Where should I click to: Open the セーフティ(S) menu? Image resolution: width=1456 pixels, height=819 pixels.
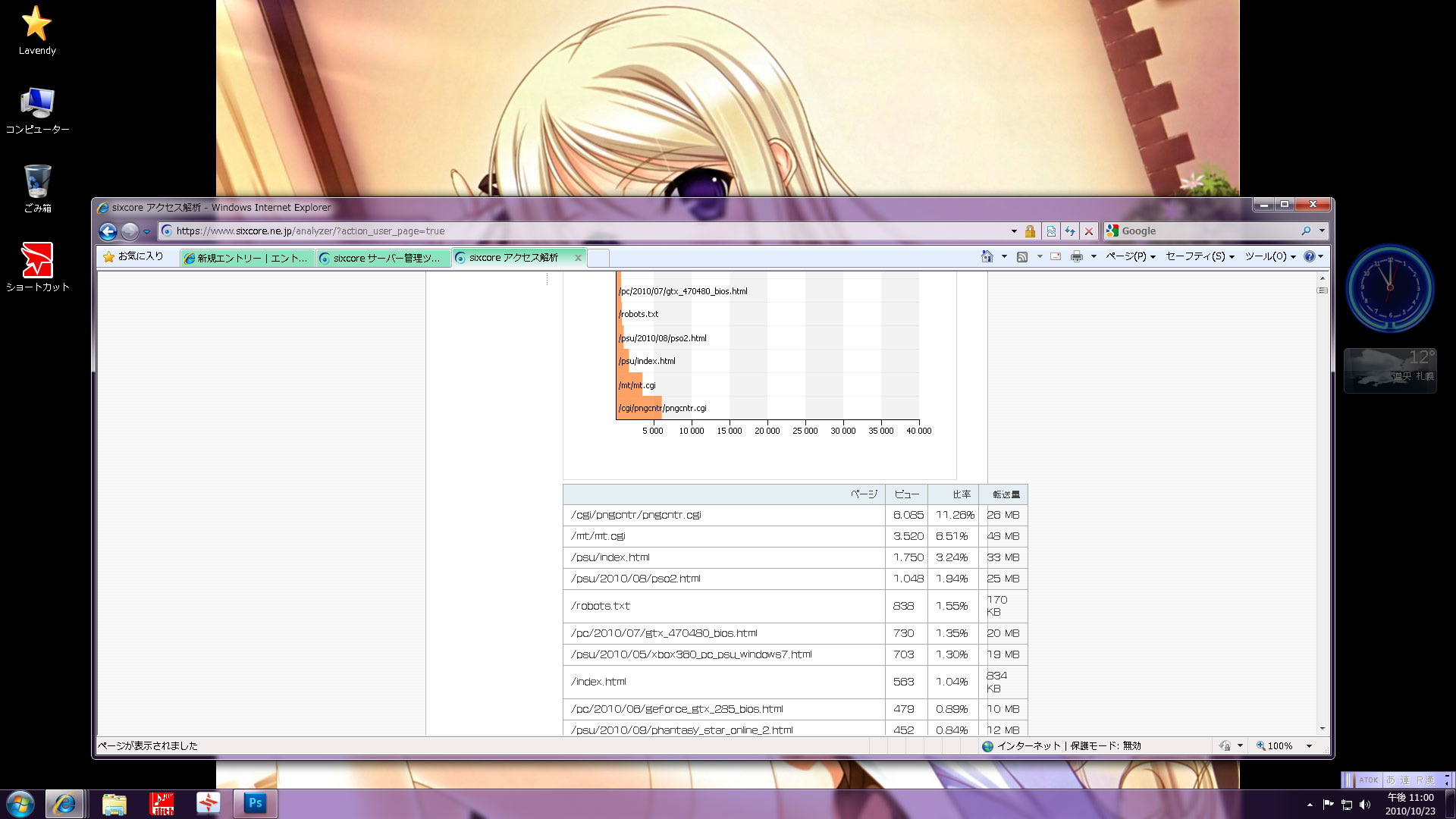coord(1200,256)
